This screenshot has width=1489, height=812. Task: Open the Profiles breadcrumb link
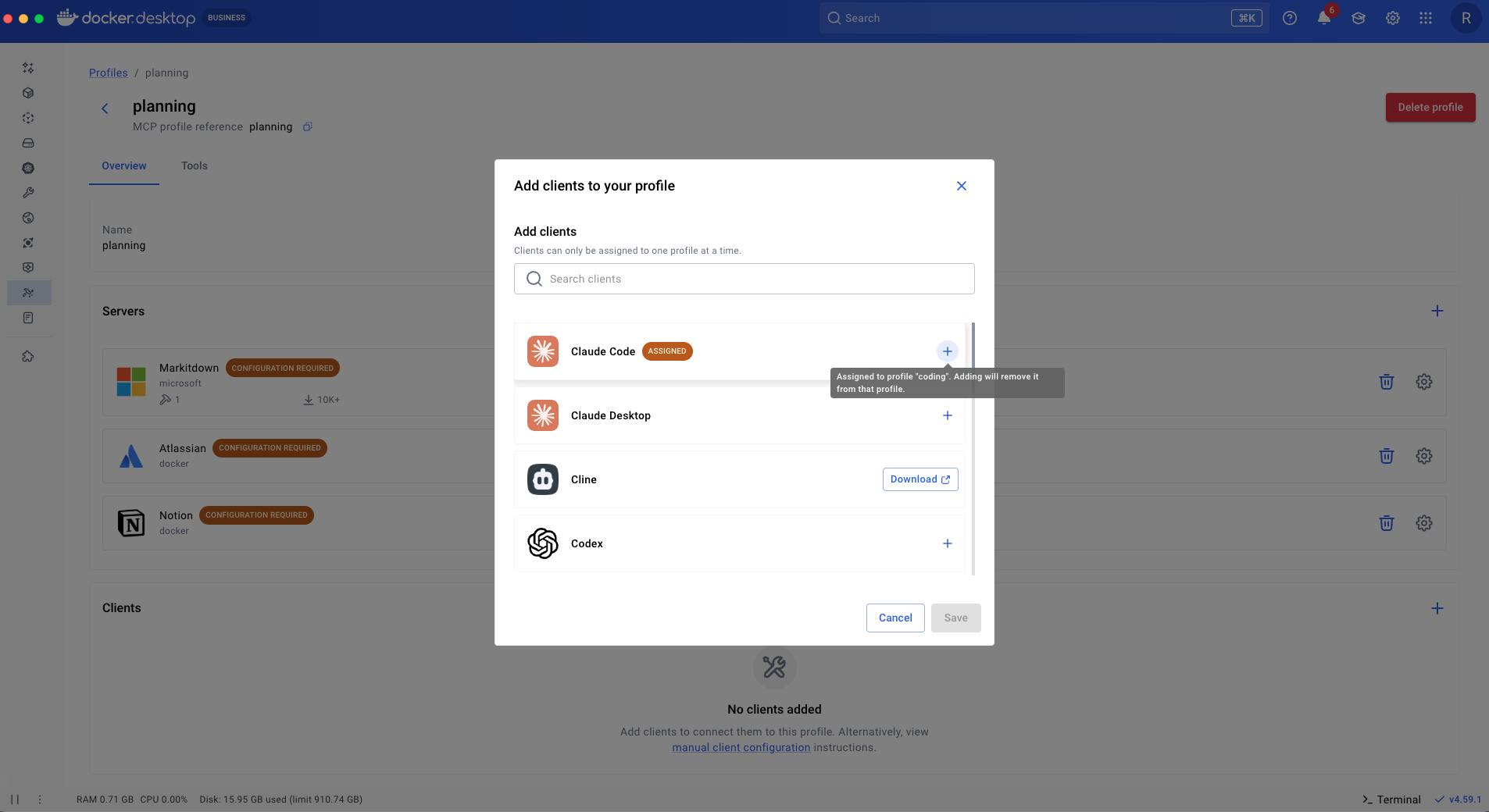tap(109, 73)
